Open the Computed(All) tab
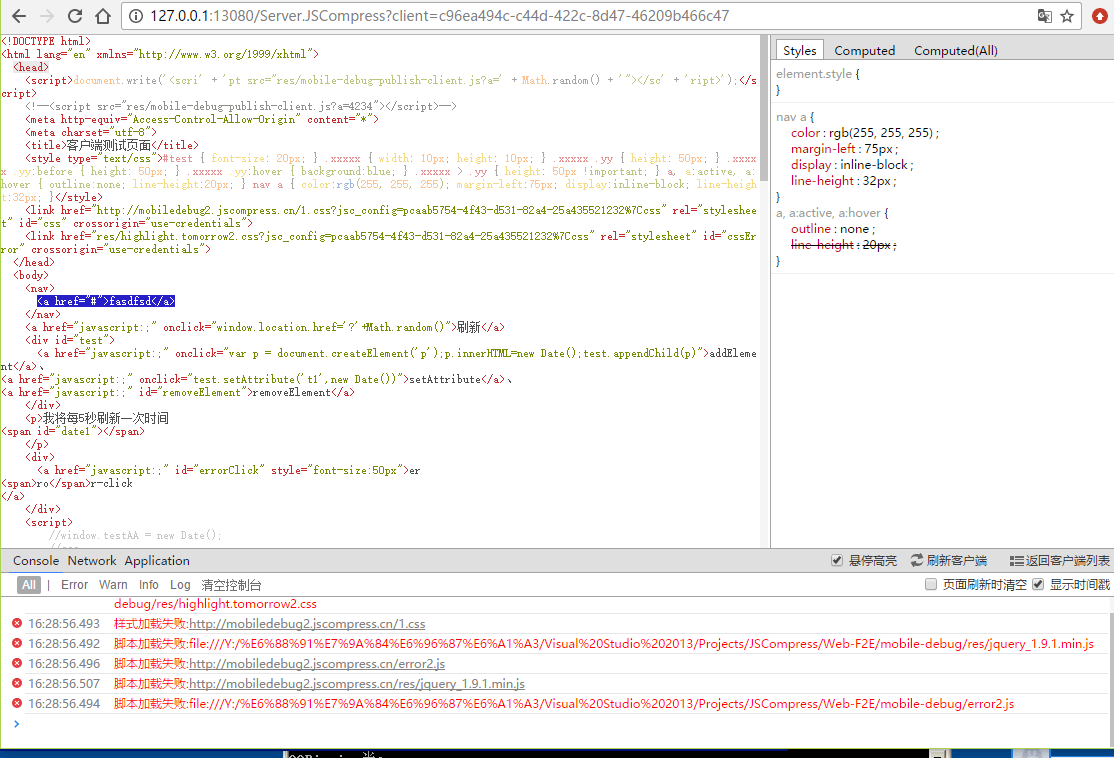The height and width of the screenshot is (758, 1114). coord(956,50)
